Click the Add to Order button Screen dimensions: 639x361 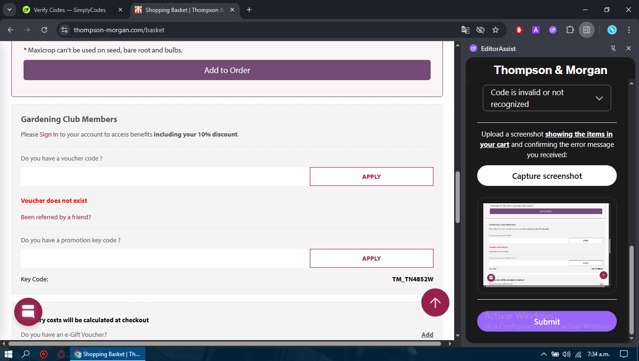point(227,70)
